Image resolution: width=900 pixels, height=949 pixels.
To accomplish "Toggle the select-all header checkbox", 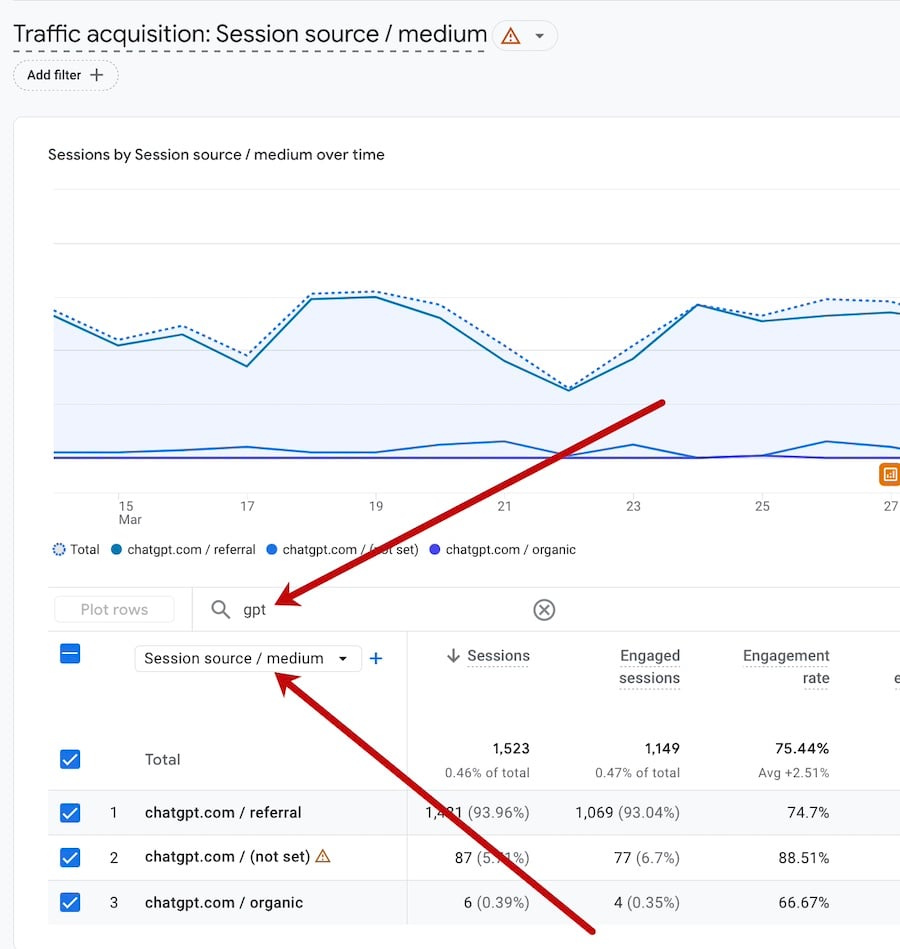I will point(70,654).
